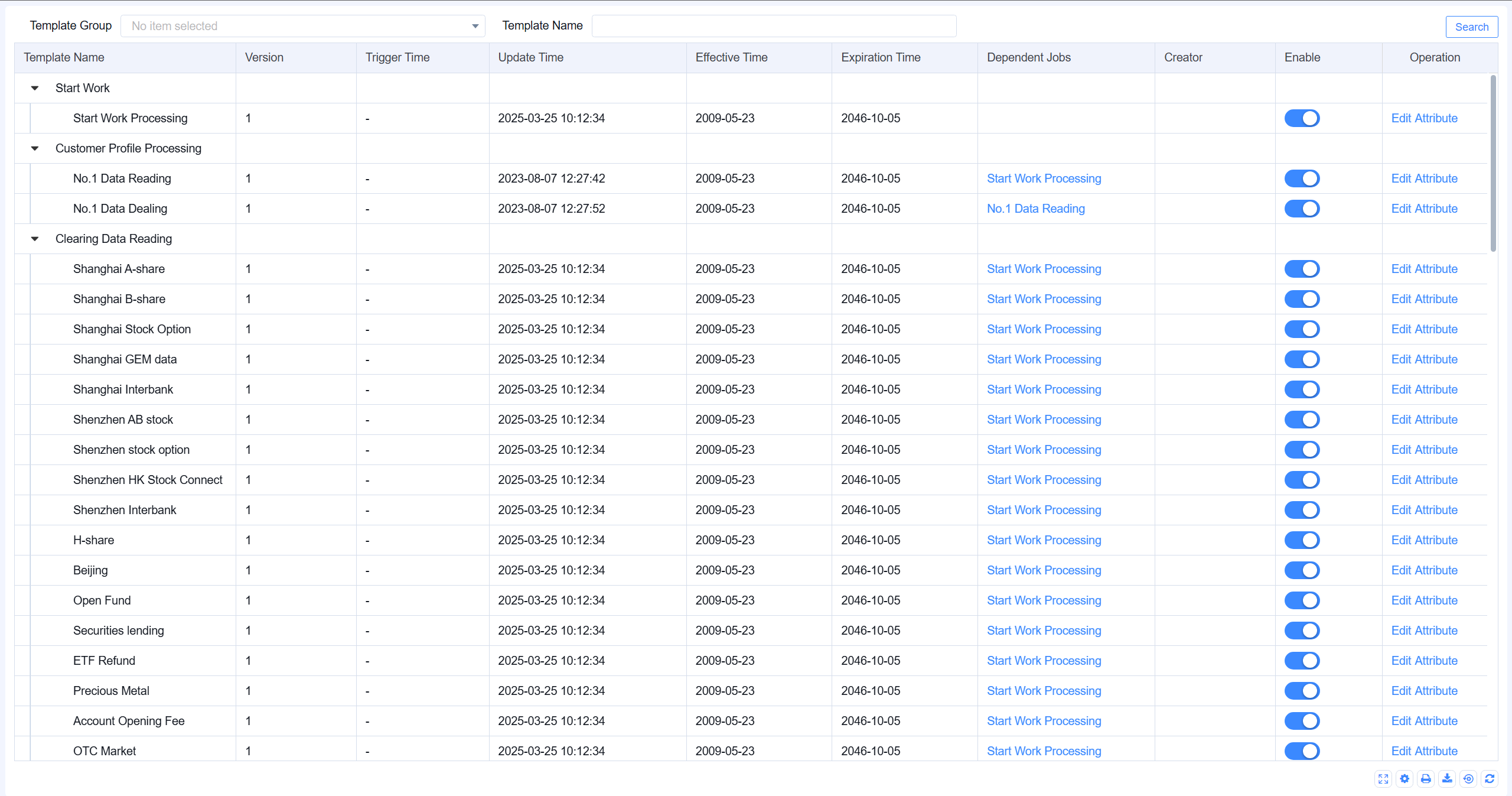
Task: Toggle enable switch for No.1 Data Reading
Action: [1302, 178]
